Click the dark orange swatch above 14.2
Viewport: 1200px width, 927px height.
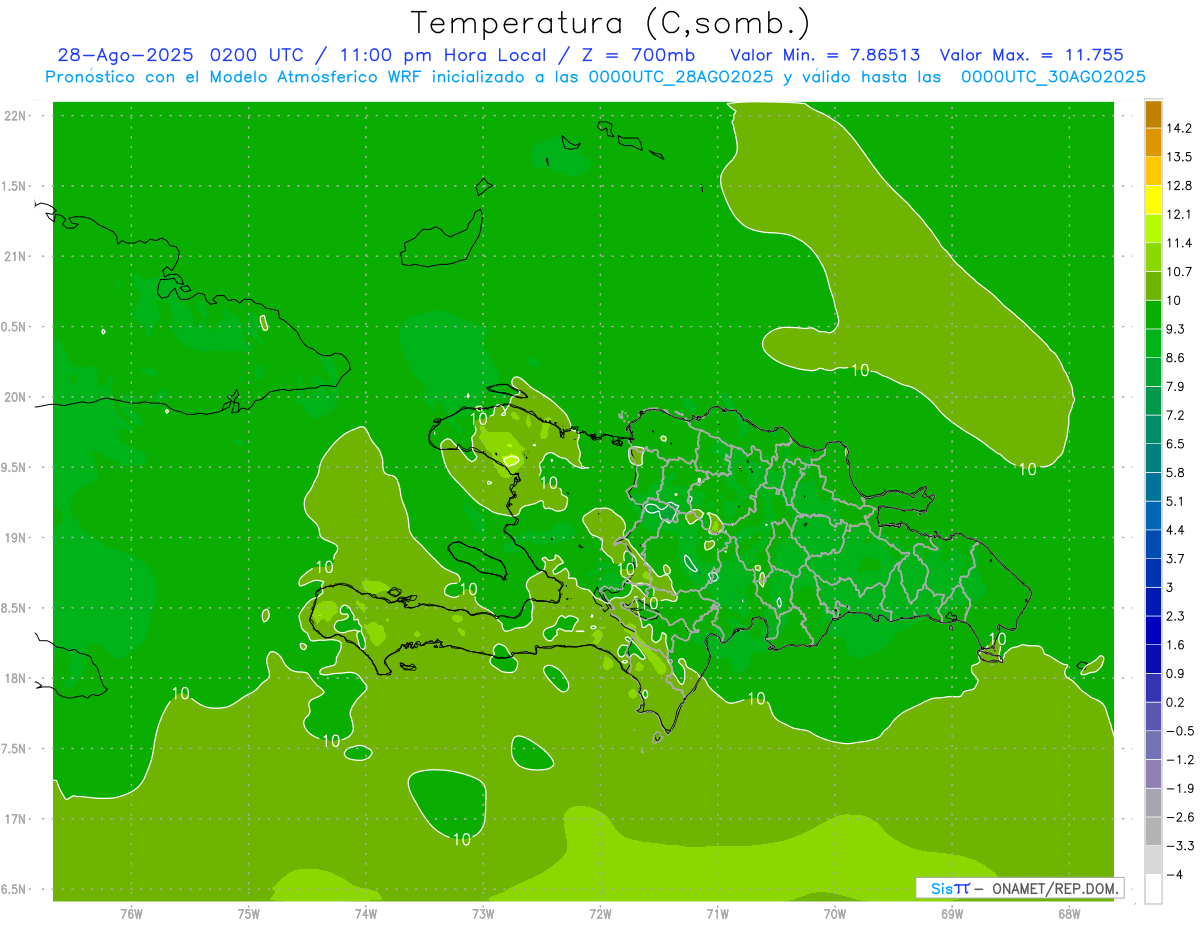[x=1153, y=114]
